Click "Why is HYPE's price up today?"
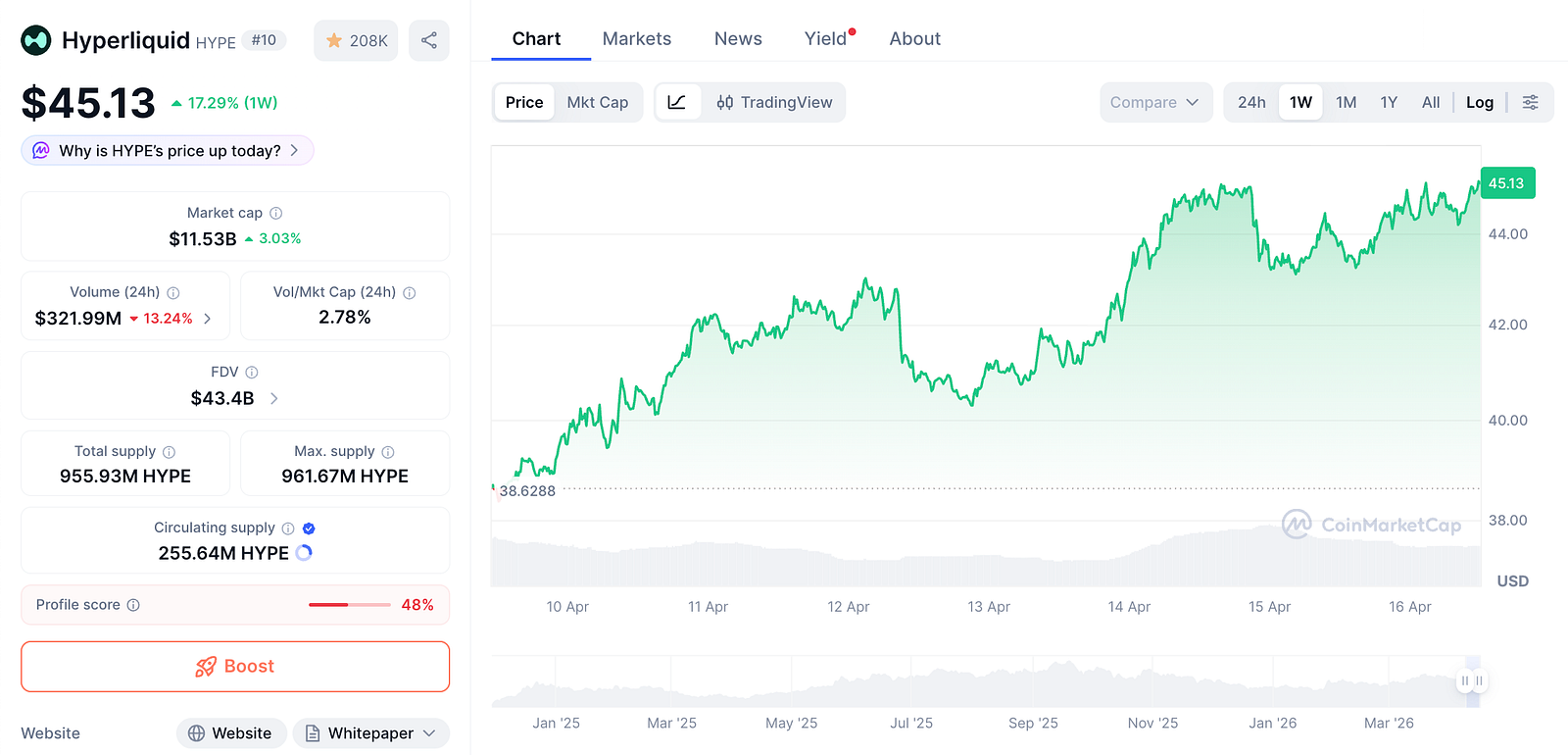Screen dimensions: 1568x755 click(x=168, y=150)
